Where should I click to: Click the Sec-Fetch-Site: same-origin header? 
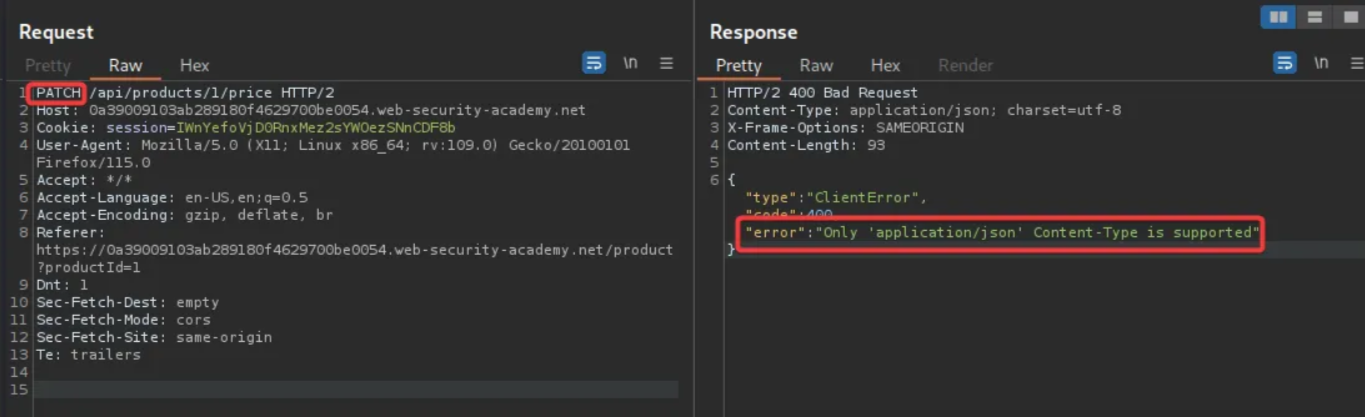[x=154, y=338]
